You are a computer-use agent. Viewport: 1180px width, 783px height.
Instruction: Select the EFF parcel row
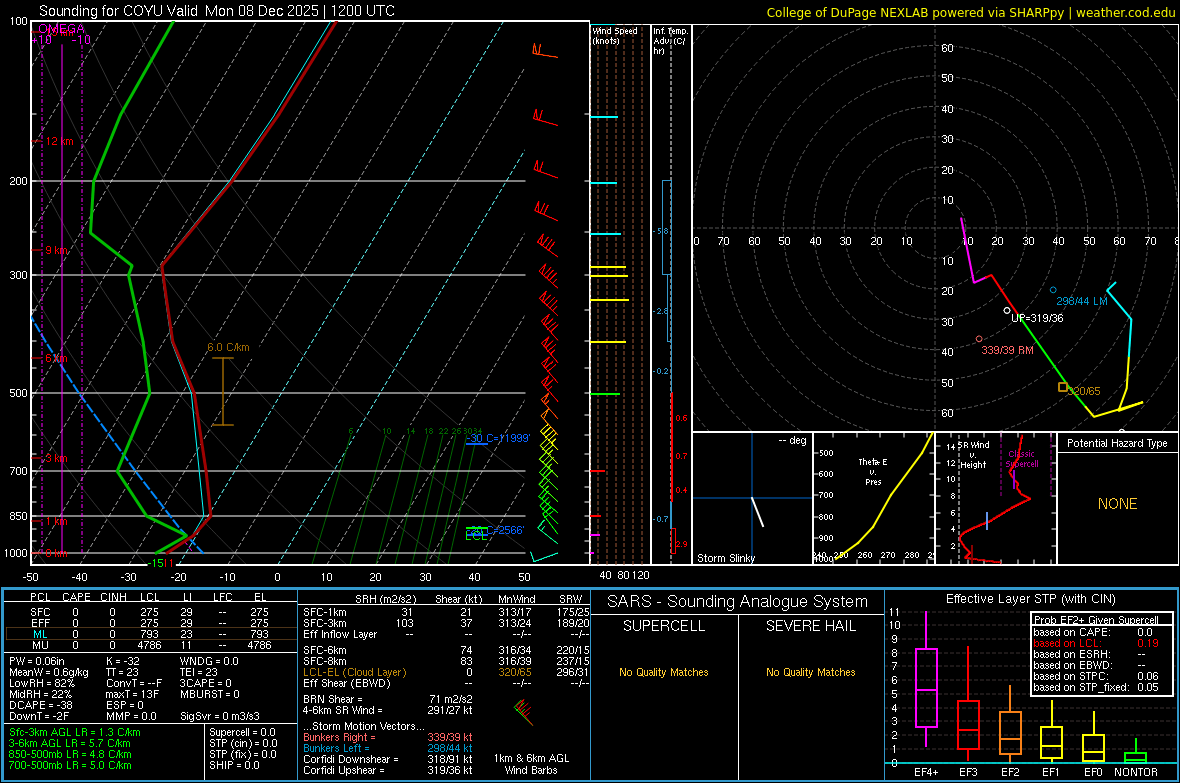coord(150,623)
